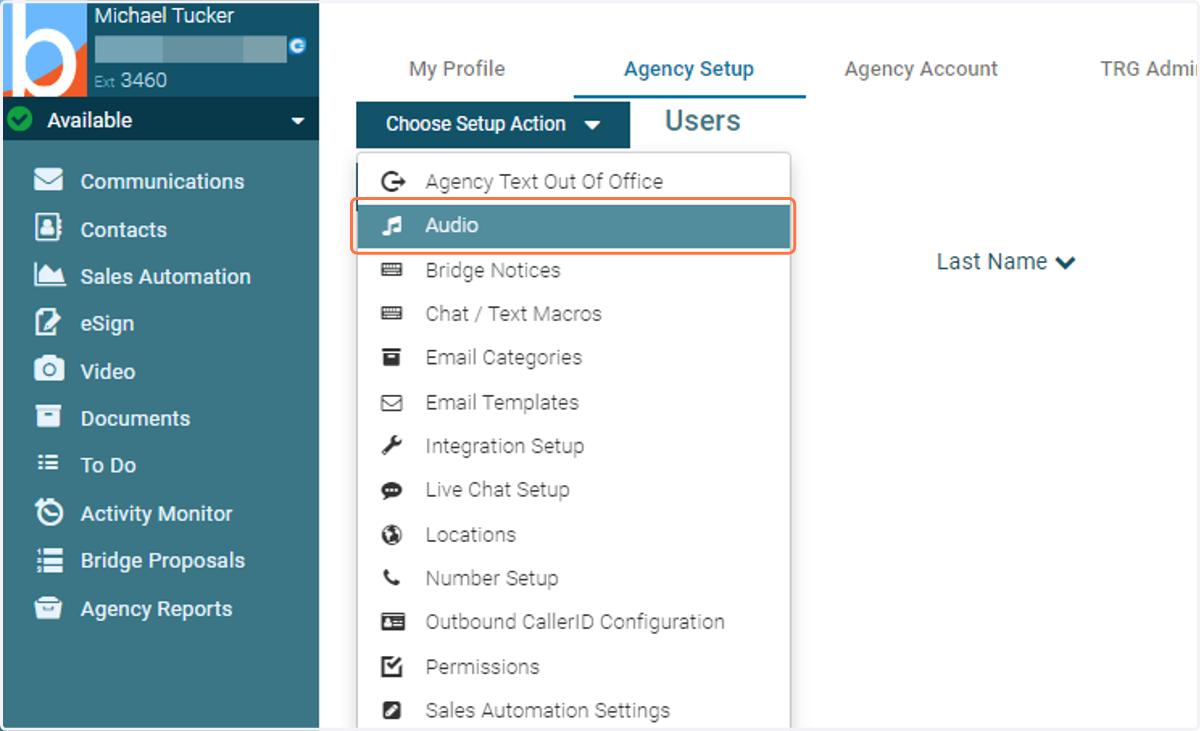
Task: Click the Contacts address book icon
Action: (48, 228)
